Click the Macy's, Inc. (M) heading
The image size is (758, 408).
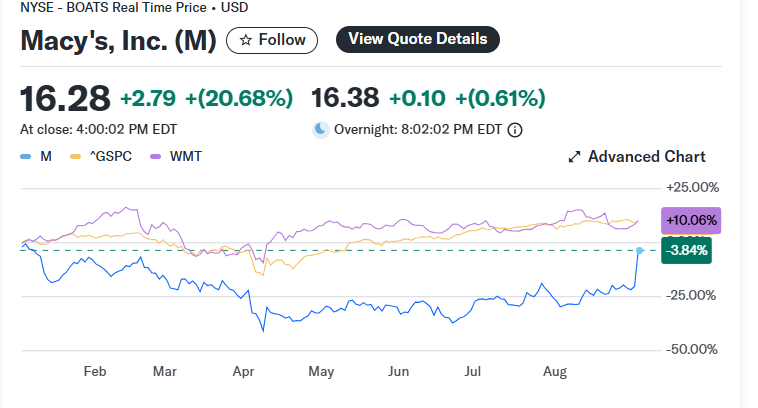[x=117, y=41]
